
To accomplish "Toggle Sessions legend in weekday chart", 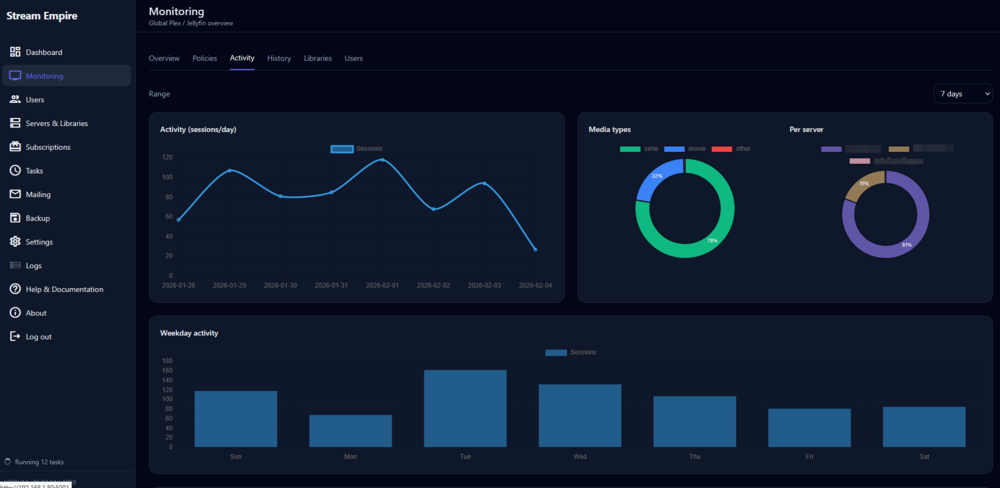I will (571, 352).
